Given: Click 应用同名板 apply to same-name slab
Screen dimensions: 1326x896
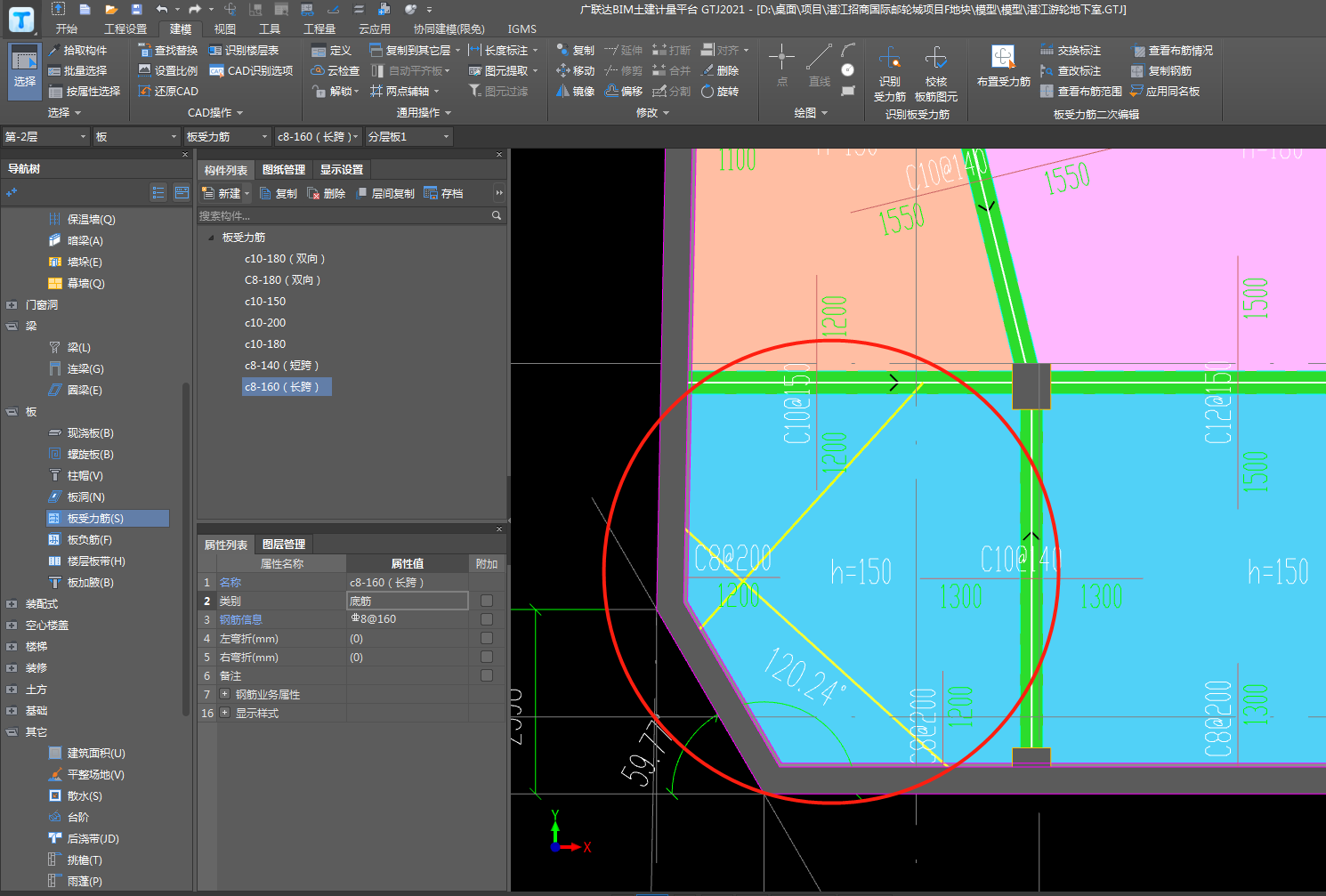Looking at the screenshot, I should (x=1165, y=92).
